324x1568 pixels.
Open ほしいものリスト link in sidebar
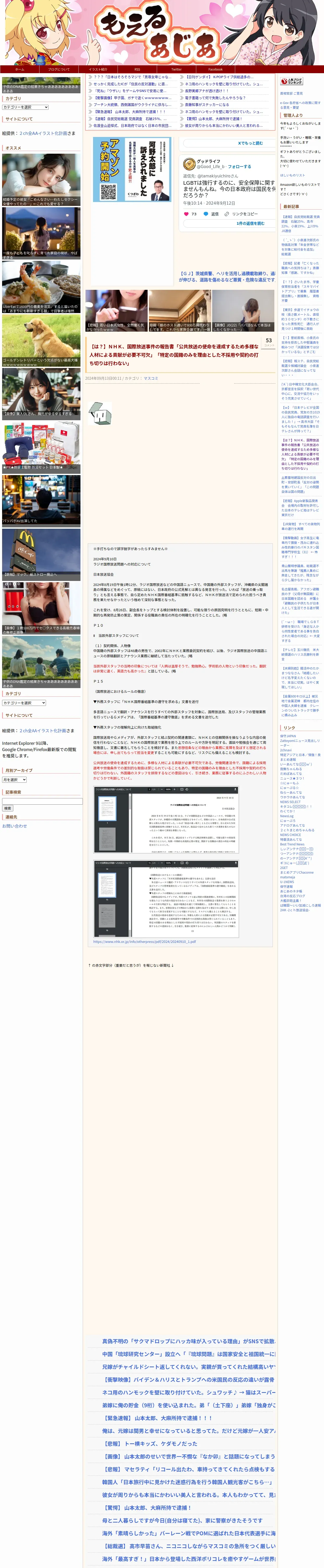[293, 175]
